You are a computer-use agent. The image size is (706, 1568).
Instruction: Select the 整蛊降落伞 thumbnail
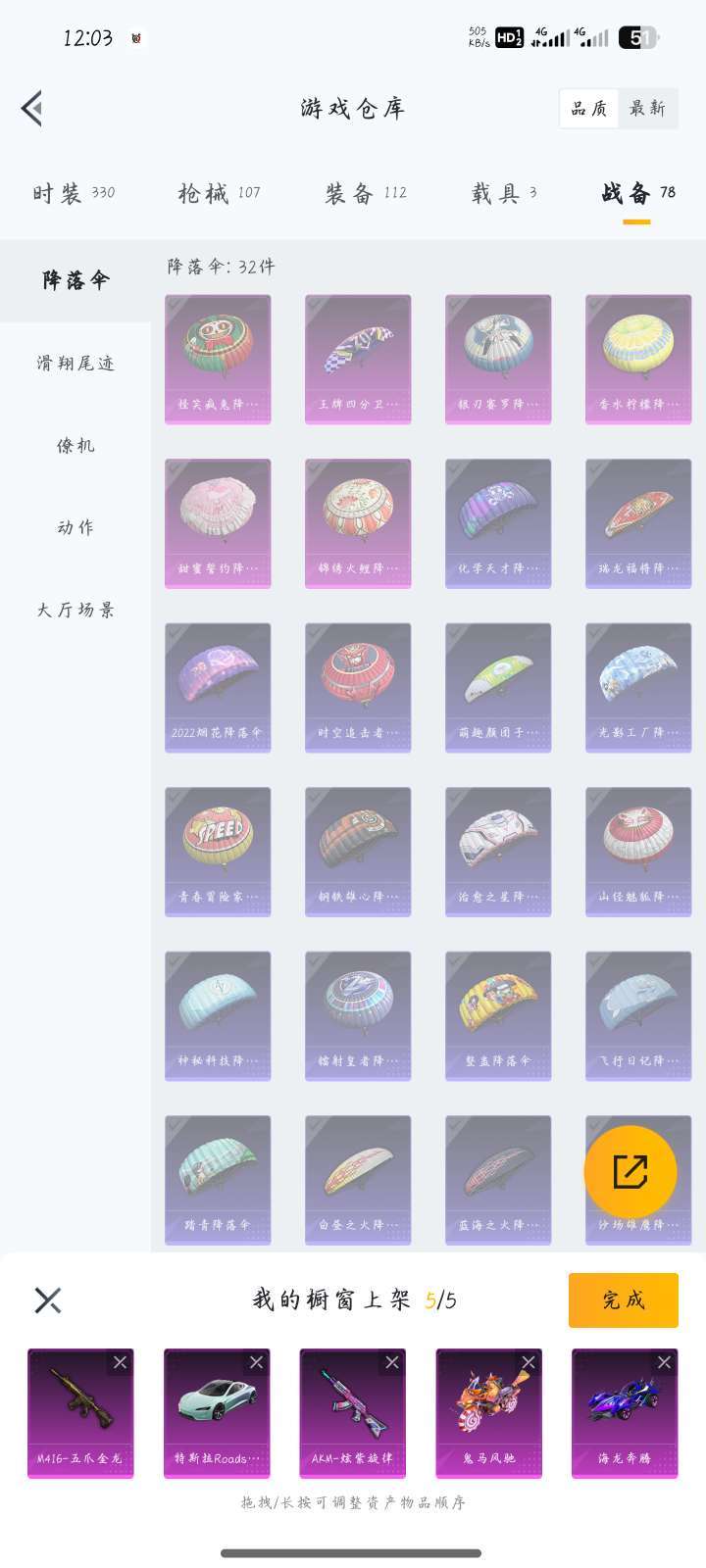[x=498, y=1015]
